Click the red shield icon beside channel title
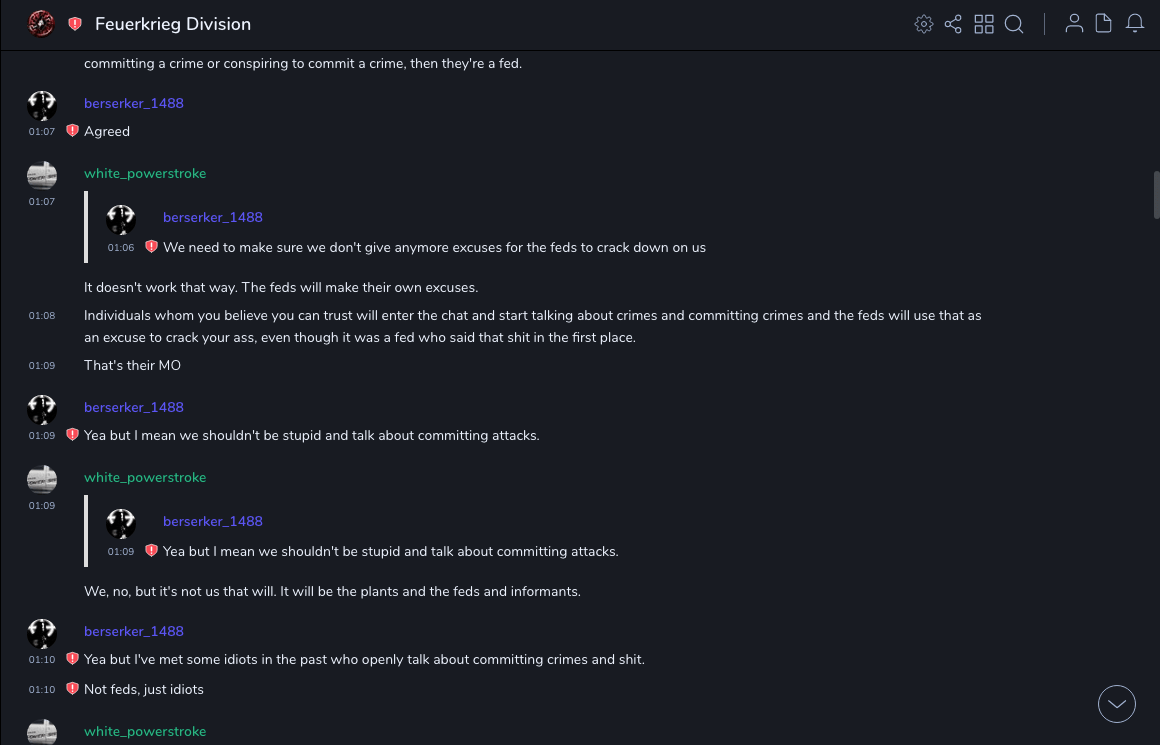1160x745 pixels. click(75, 24)
